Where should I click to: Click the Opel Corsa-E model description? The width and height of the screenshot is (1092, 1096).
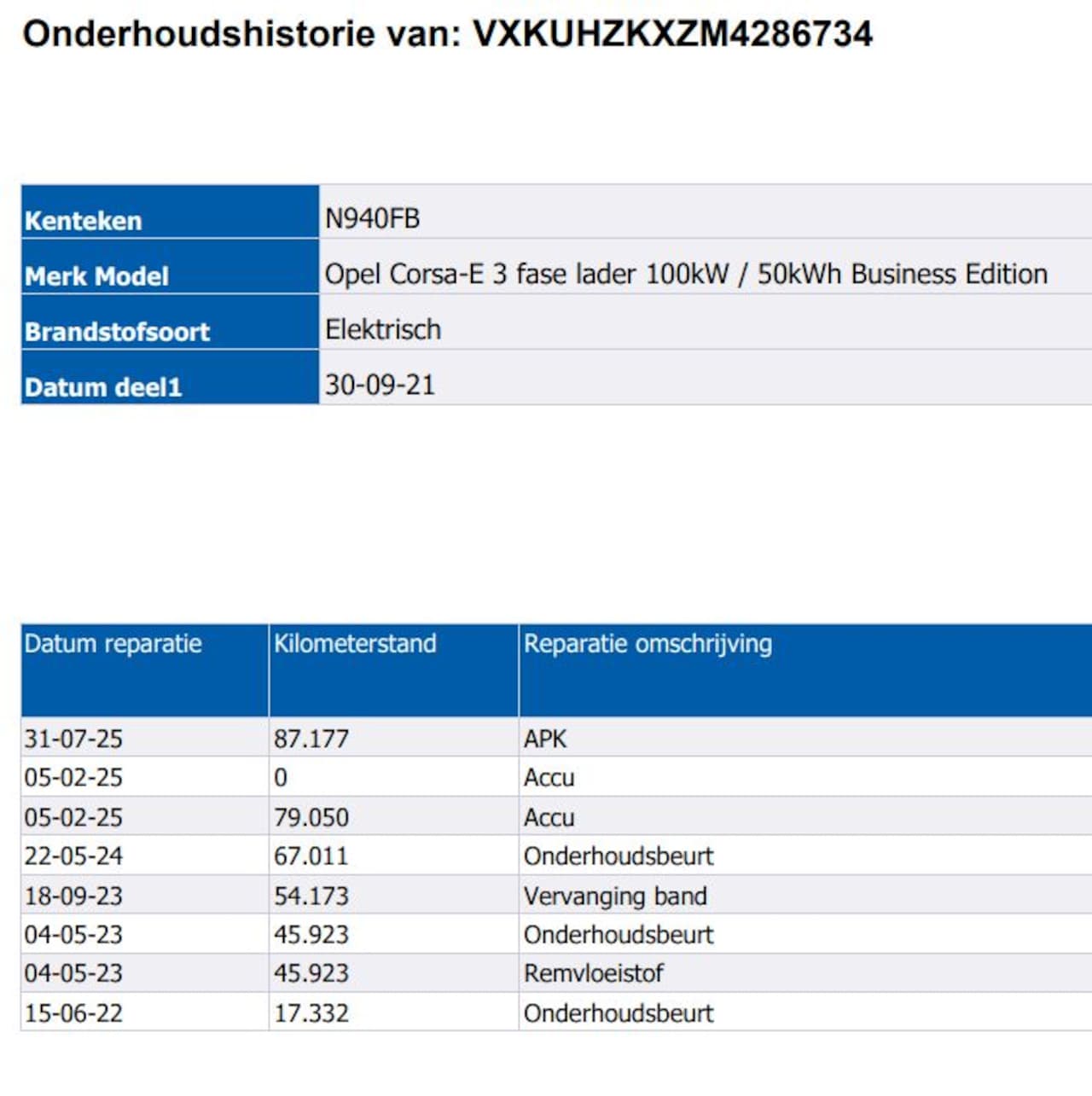click(686, 274)
